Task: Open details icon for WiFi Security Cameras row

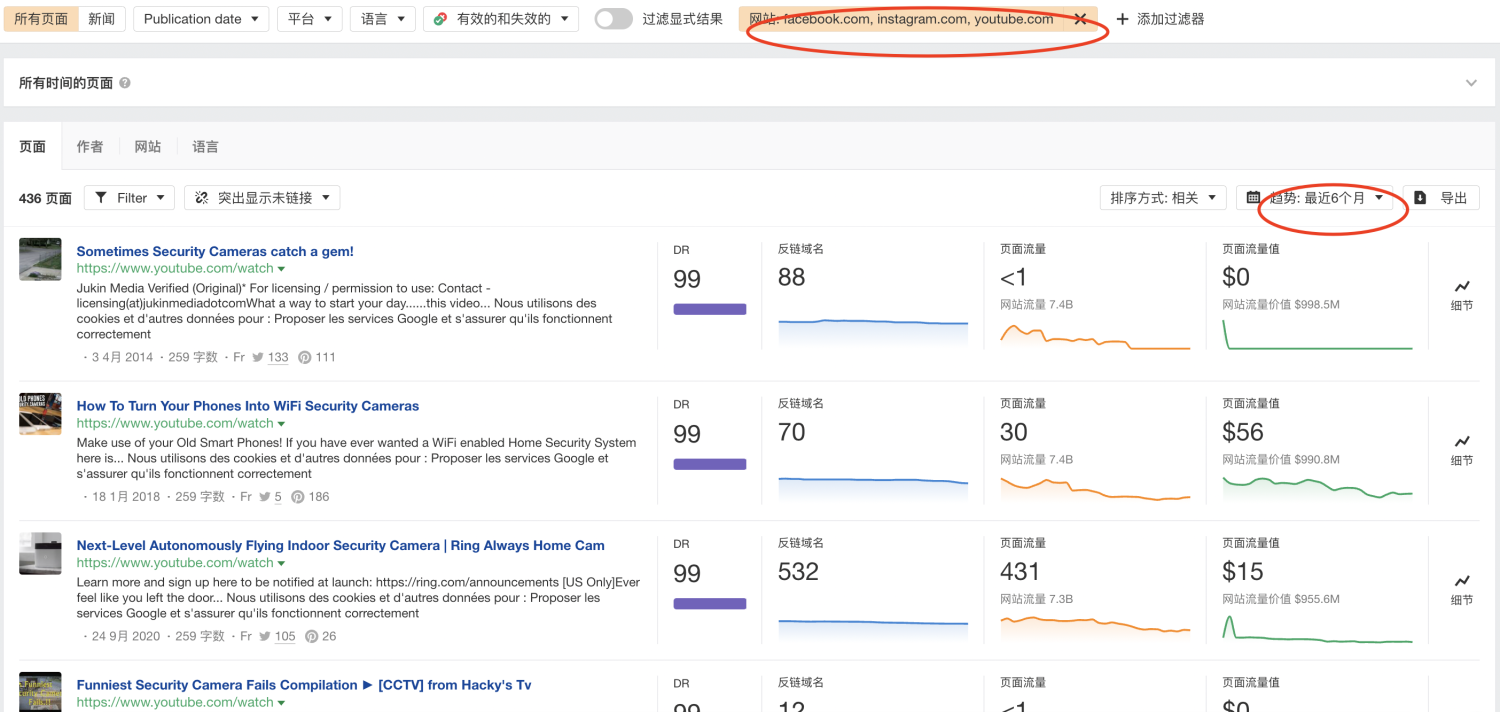Action: [x=1461, y=441]
